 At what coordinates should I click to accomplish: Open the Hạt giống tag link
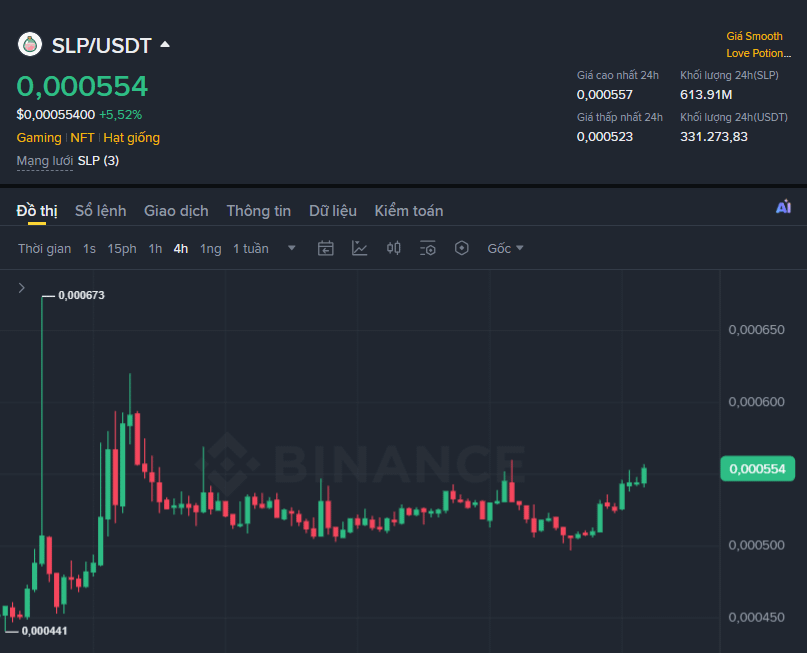point(131,138)
